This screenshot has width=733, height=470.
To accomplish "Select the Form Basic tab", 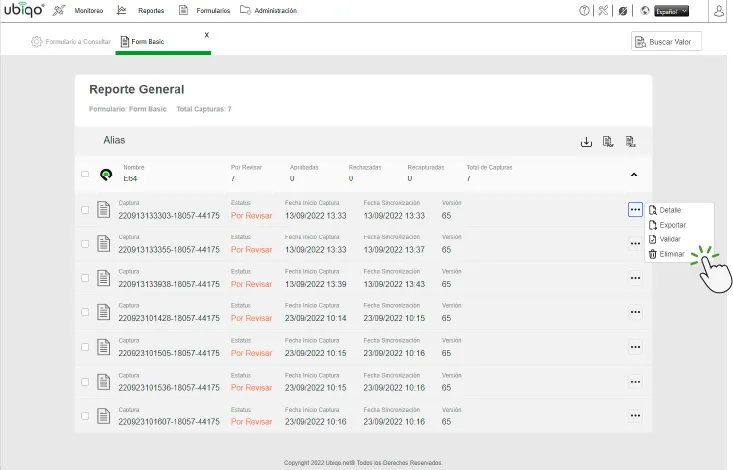I will (143, 42).
